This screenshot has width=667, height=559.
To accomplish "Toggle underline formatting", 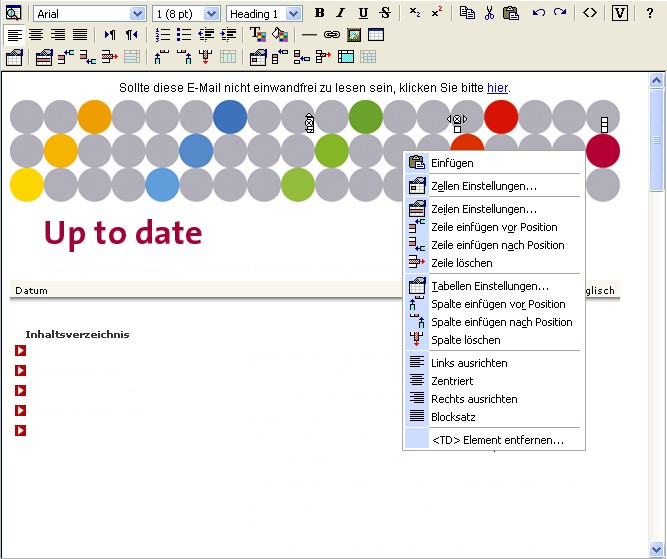I will (x=363, y=13).
